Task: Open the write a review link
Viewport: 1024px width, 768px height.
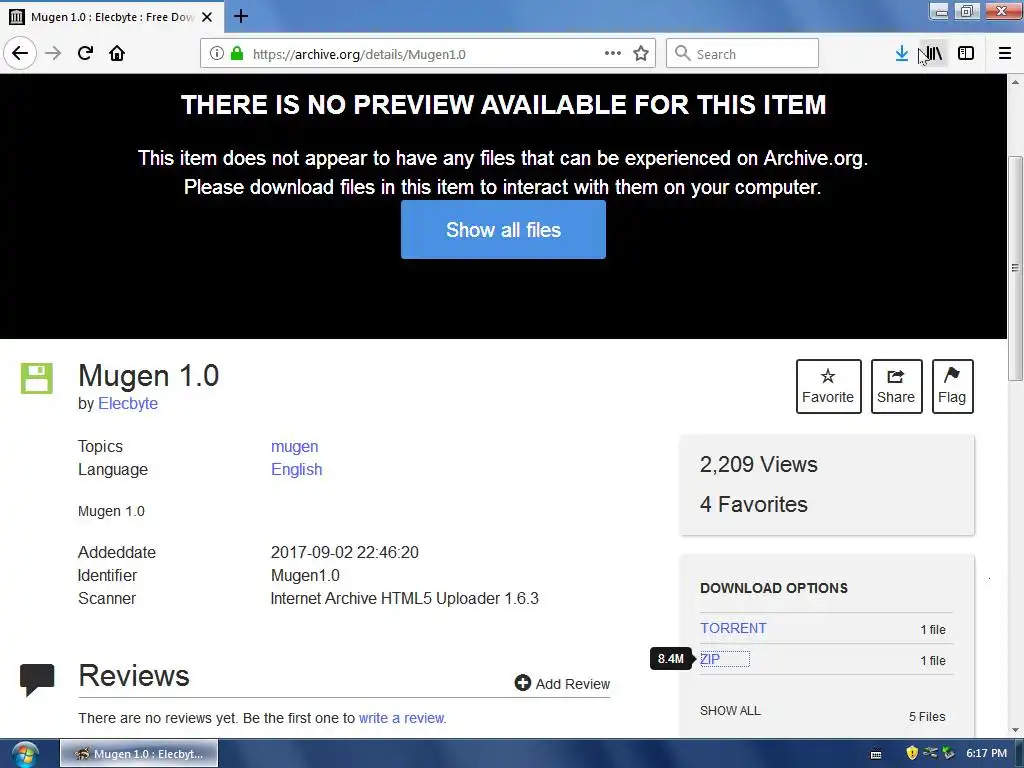Action: (402, 718)
